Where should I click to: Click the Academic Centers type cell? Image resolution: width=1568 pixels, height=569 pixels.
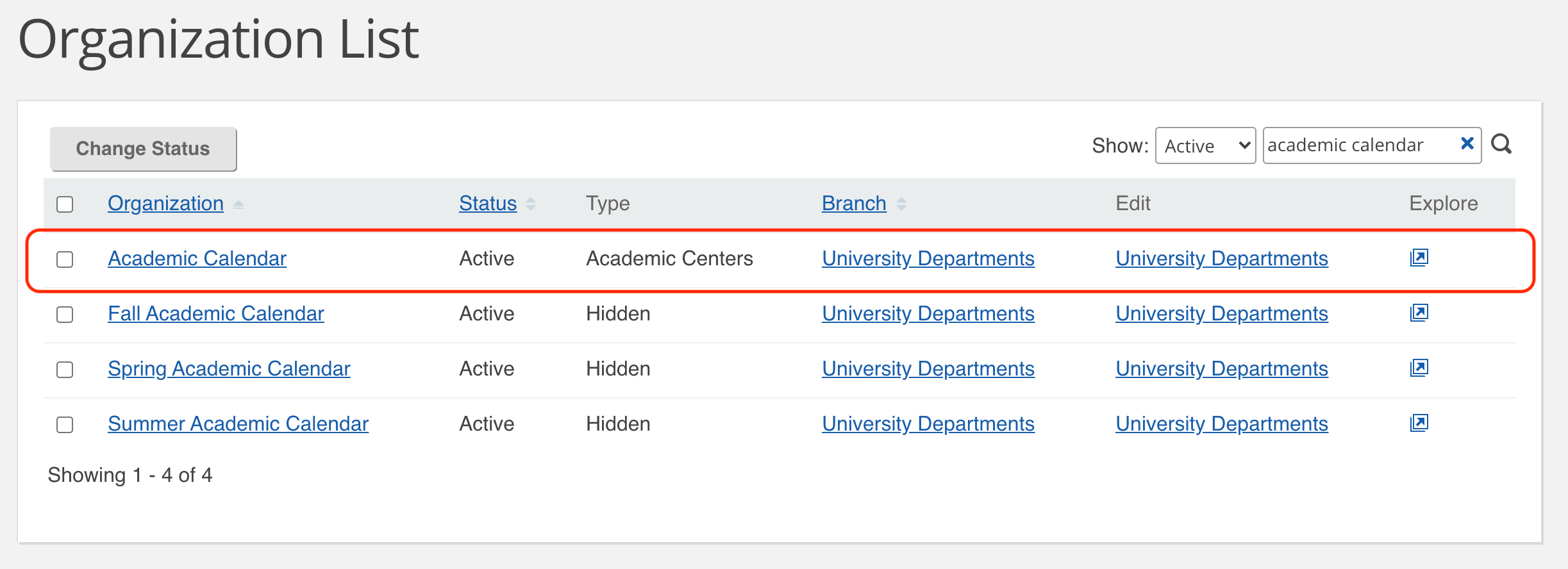tap(669, 258)
